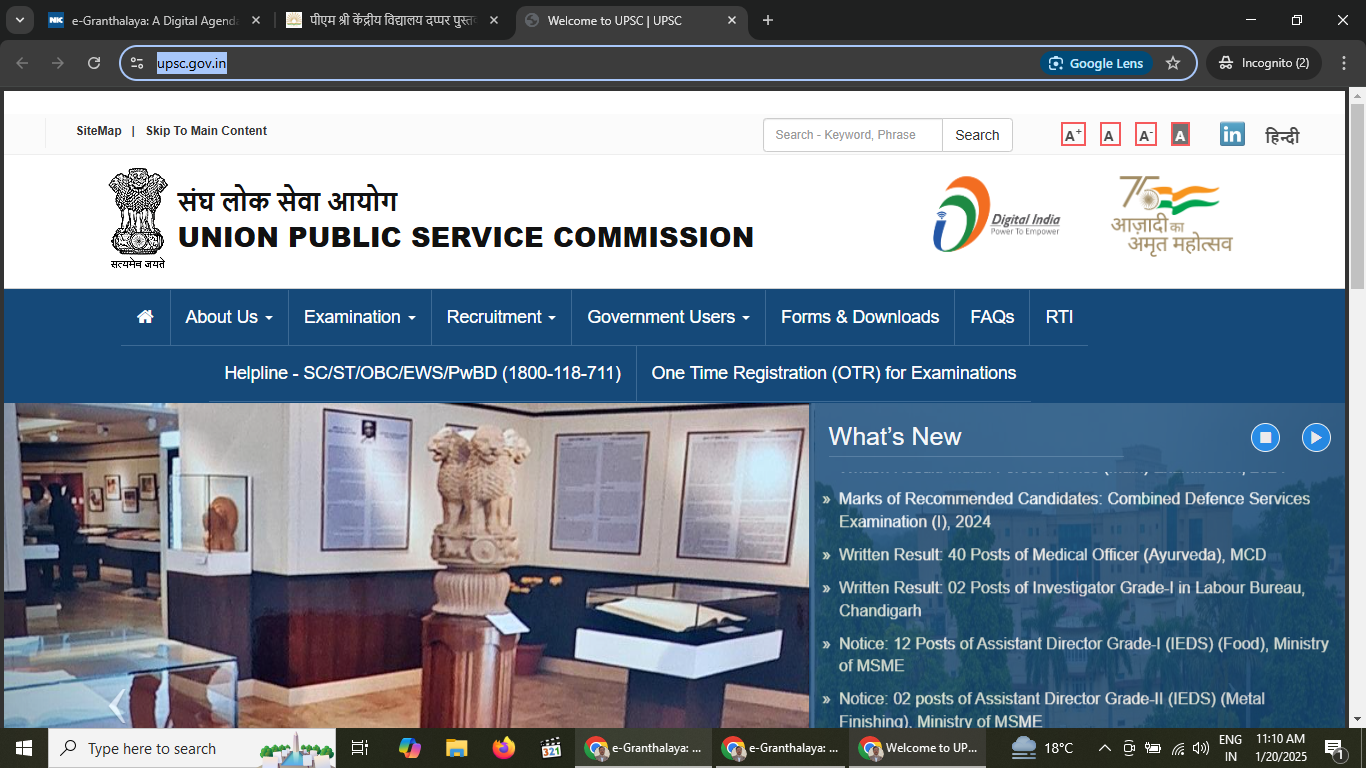Open the UPSC LinkedIn icon

pos(1232,134)
